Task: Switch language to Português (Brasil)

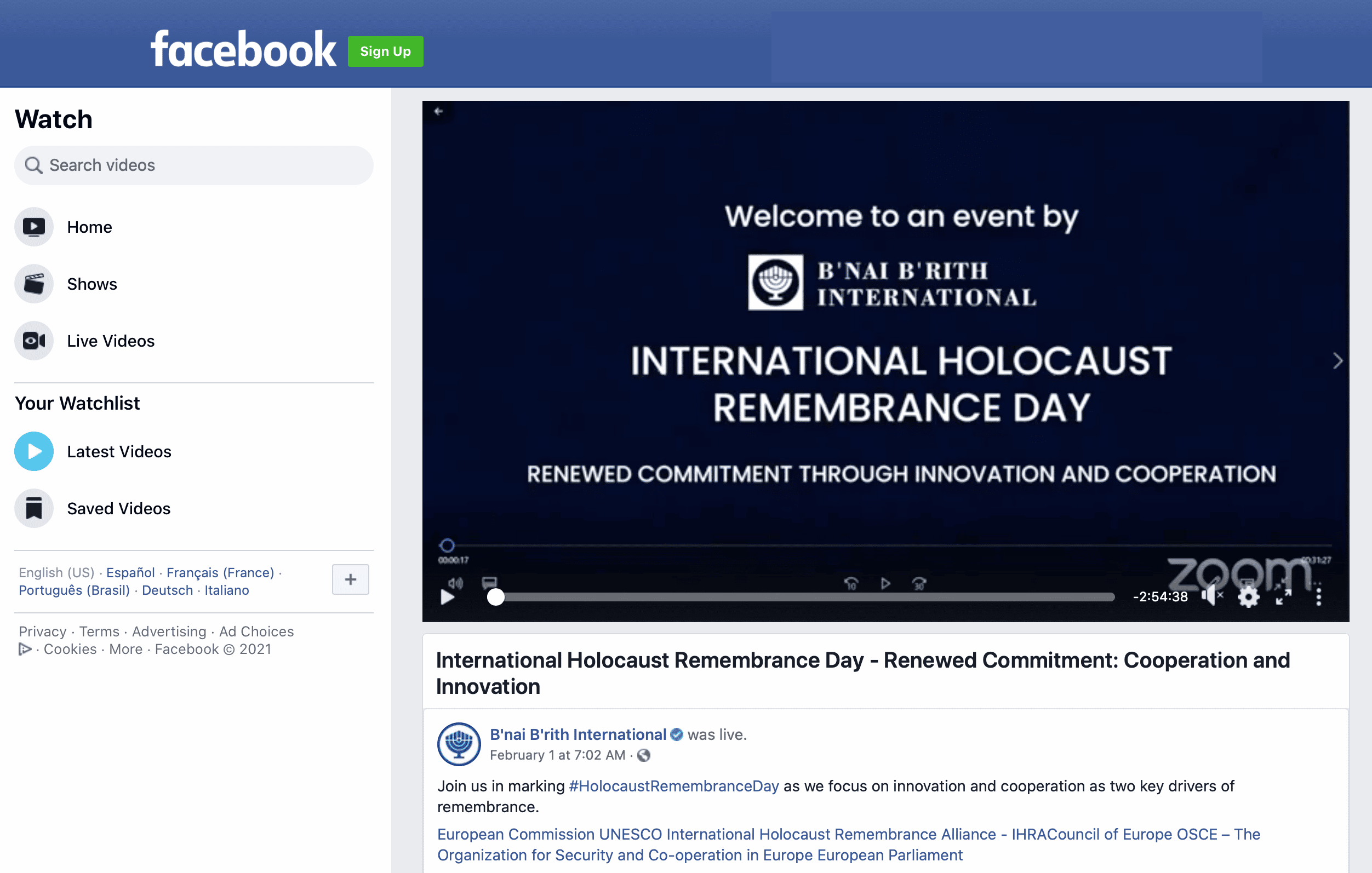Action: click(x=74, y=590)
